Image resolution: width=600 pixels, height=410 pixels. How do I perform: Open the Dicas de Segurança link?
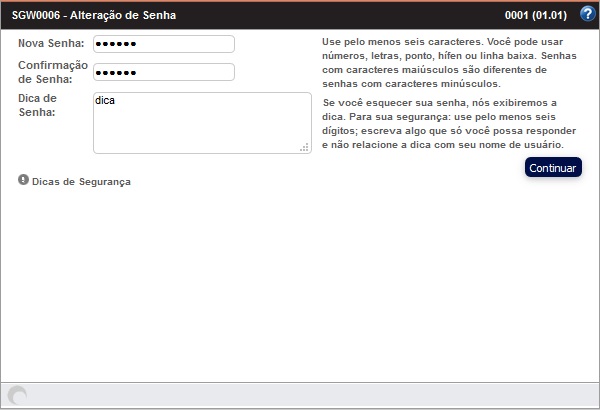pos(81,182)
